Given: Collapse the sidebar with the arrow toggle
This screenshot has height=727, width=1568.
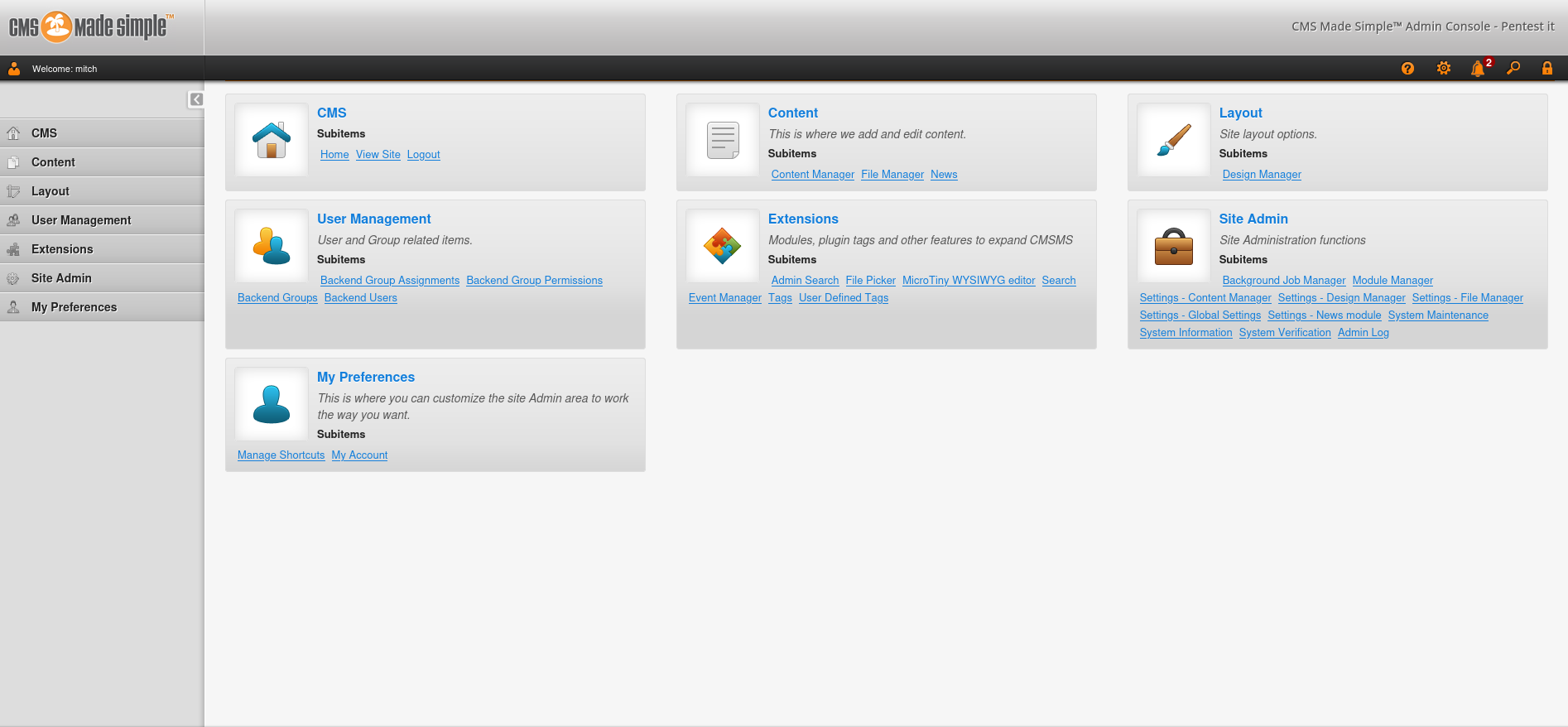Looking at the screenshot, I should coord(196,99).
